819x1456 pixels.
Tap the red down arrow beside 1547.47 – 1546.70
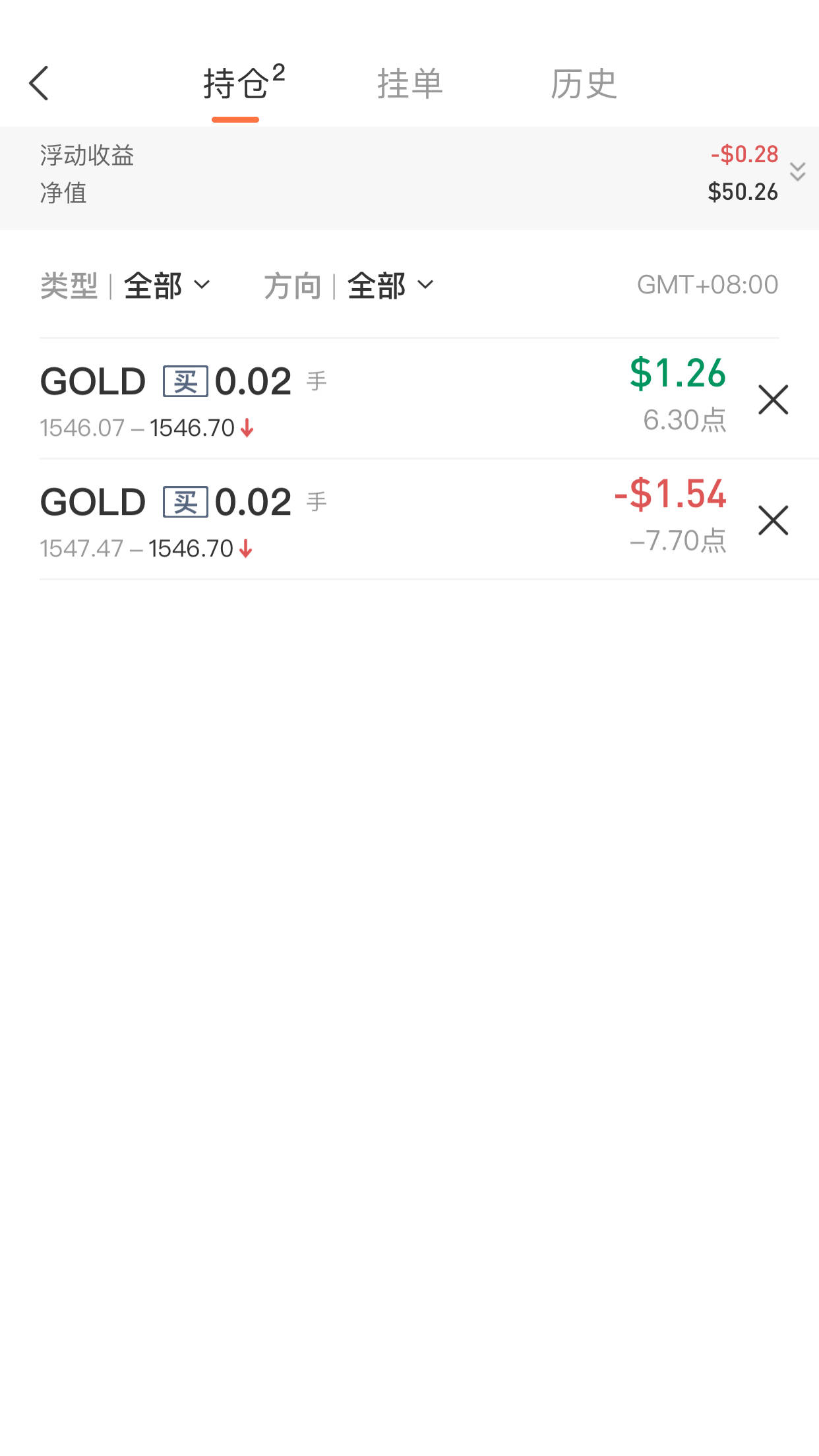pos(246,549)
